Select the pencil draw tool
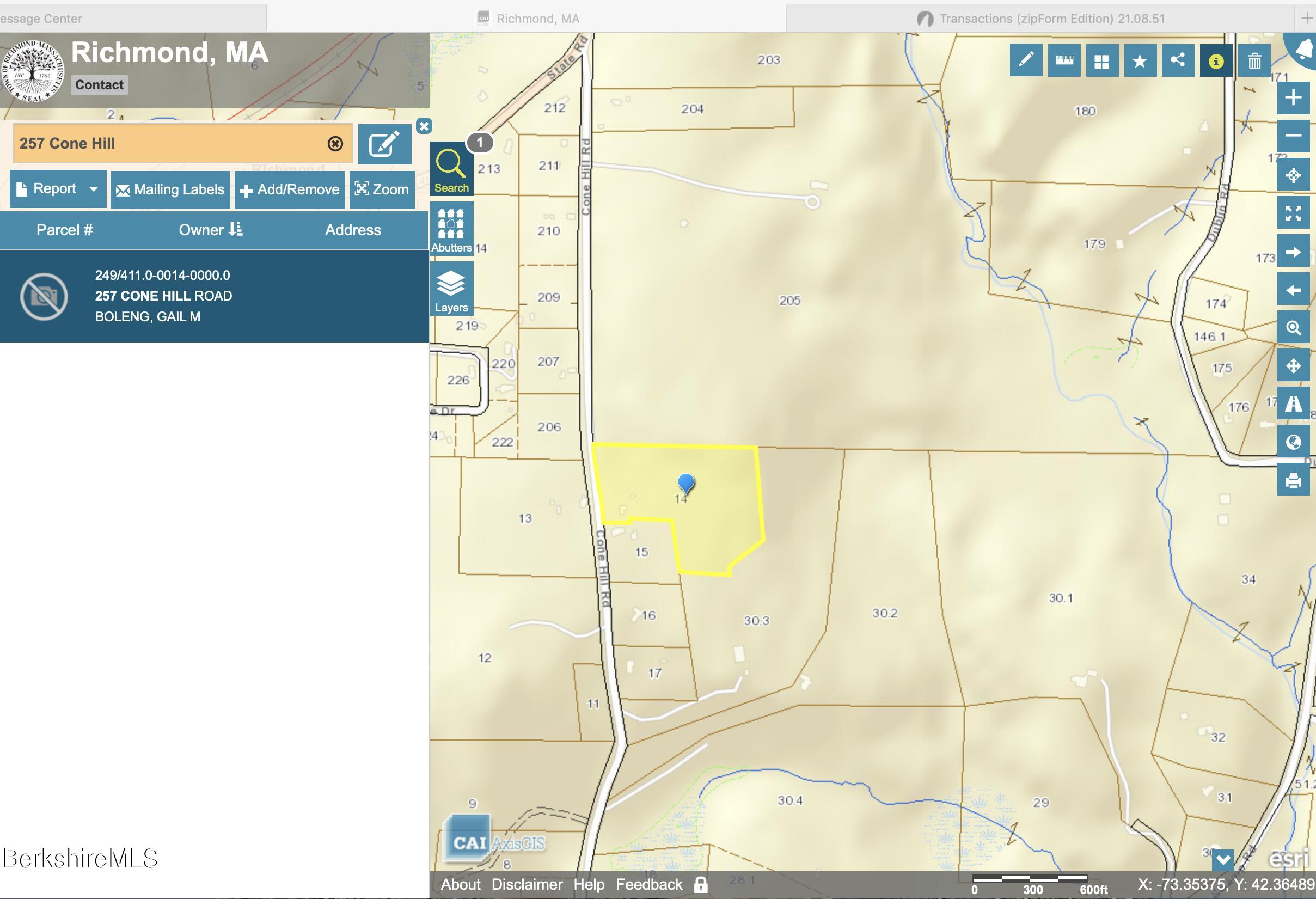 click(x=1025, y=60)
